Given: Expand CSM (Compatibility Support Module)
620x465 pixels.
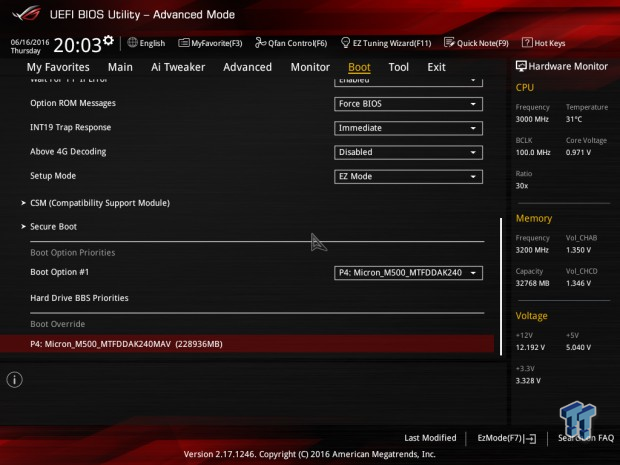Looking at the screenshot, I should [100, 203].
